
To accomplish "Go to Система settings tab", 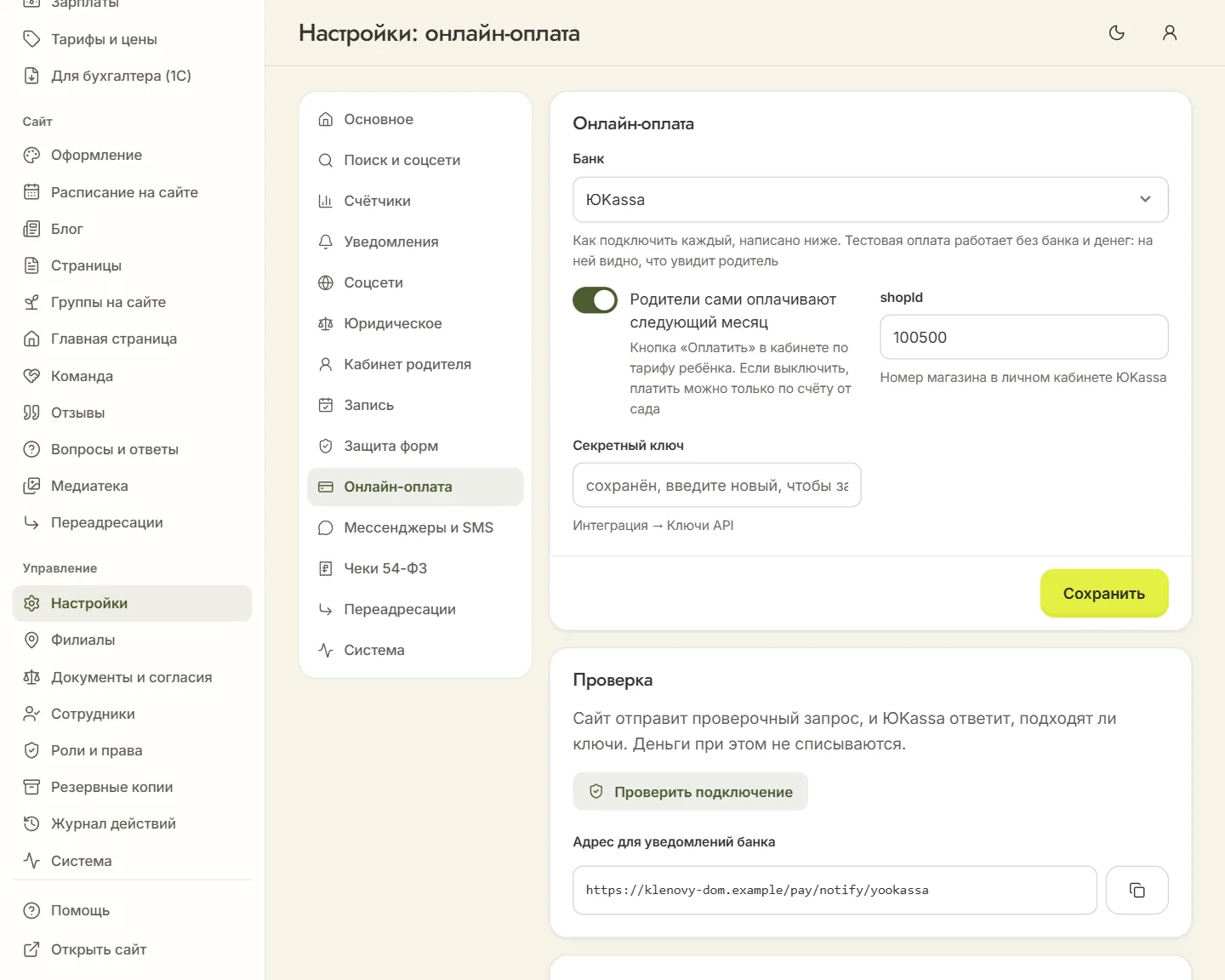I will point(415,650).
